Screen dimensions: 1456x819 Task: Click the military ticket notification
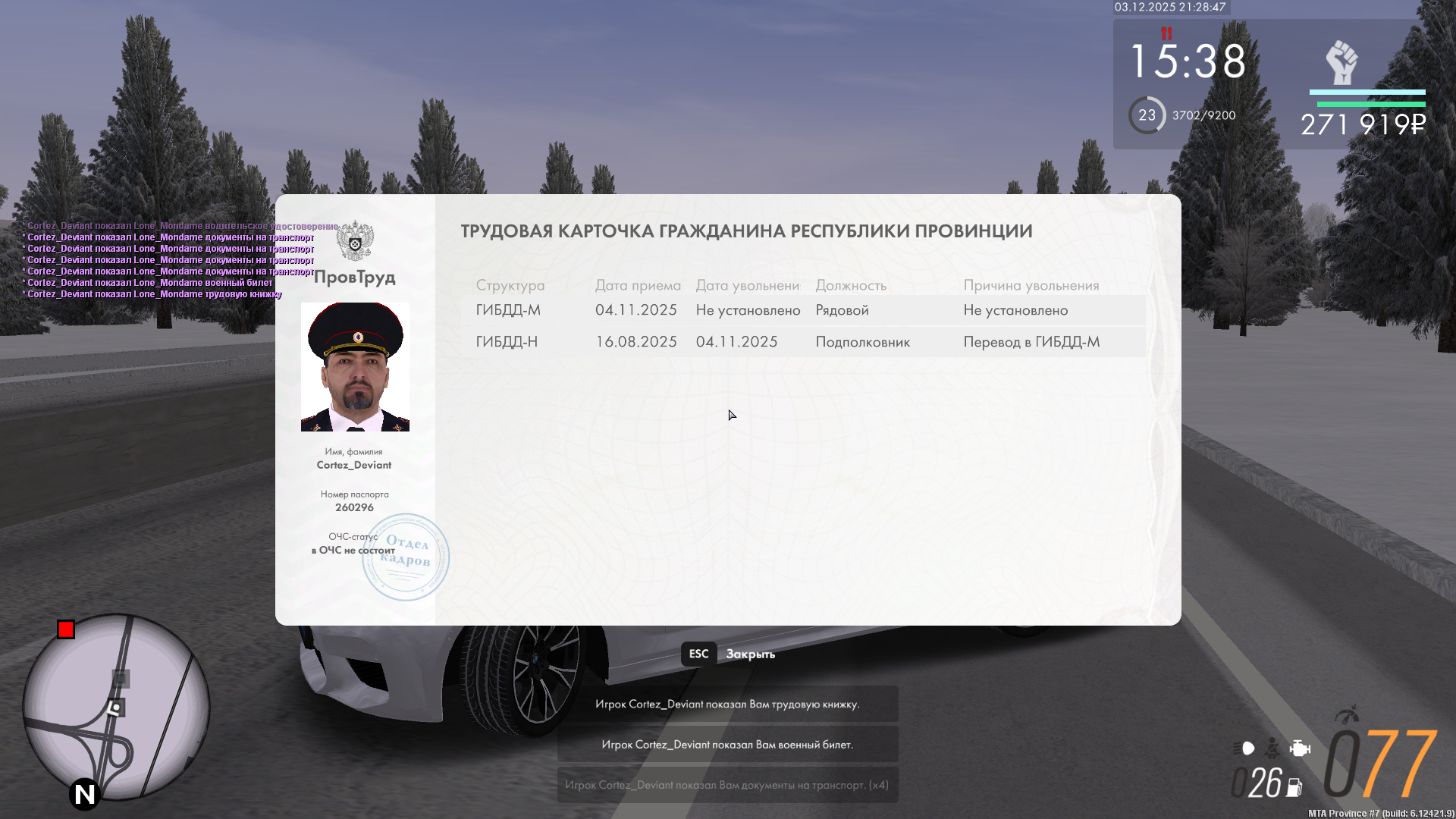pos(727,745)
